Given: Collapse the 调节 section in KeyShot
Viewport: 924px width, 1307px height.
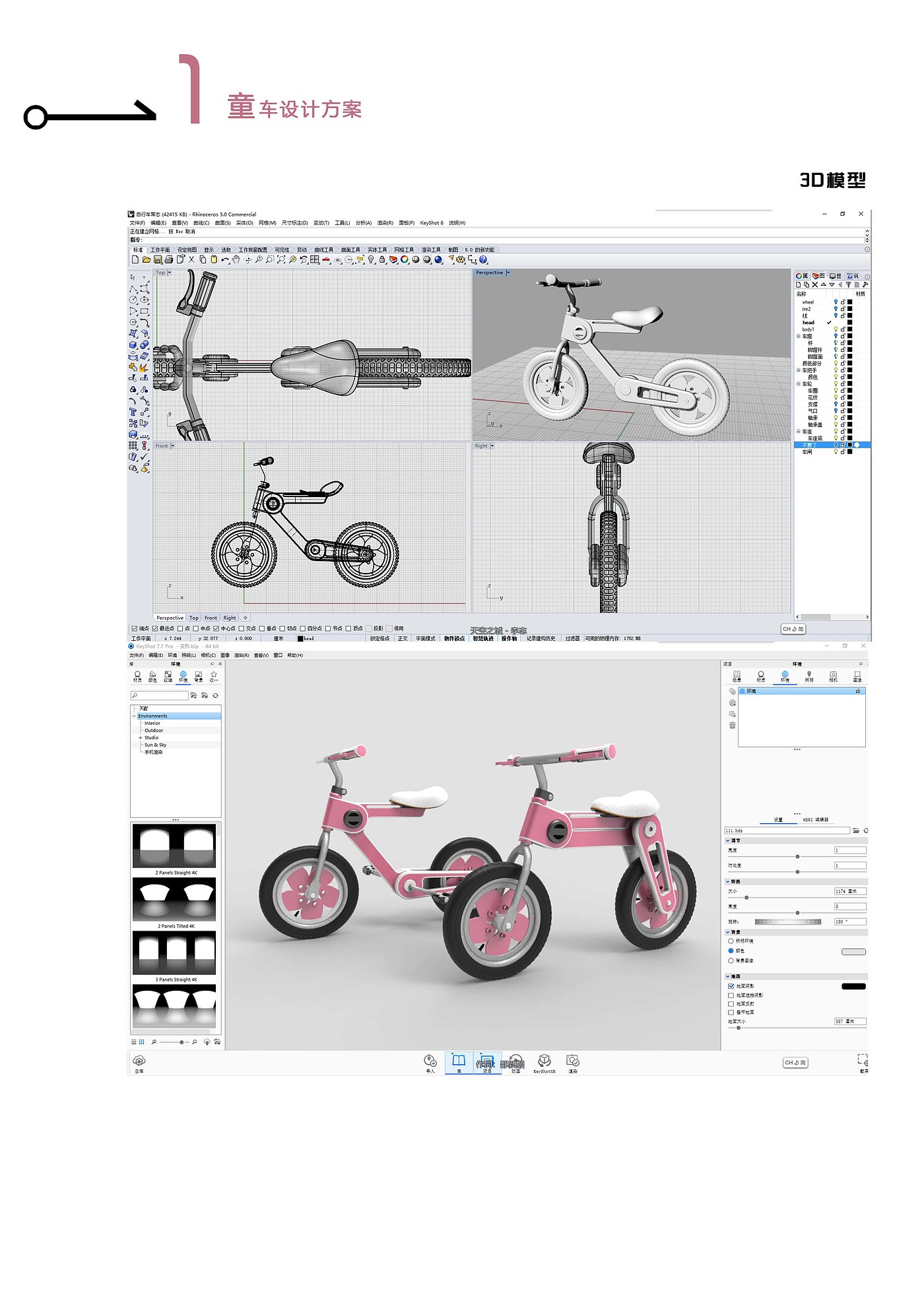Looking at the screenshot, I should 728,841.
